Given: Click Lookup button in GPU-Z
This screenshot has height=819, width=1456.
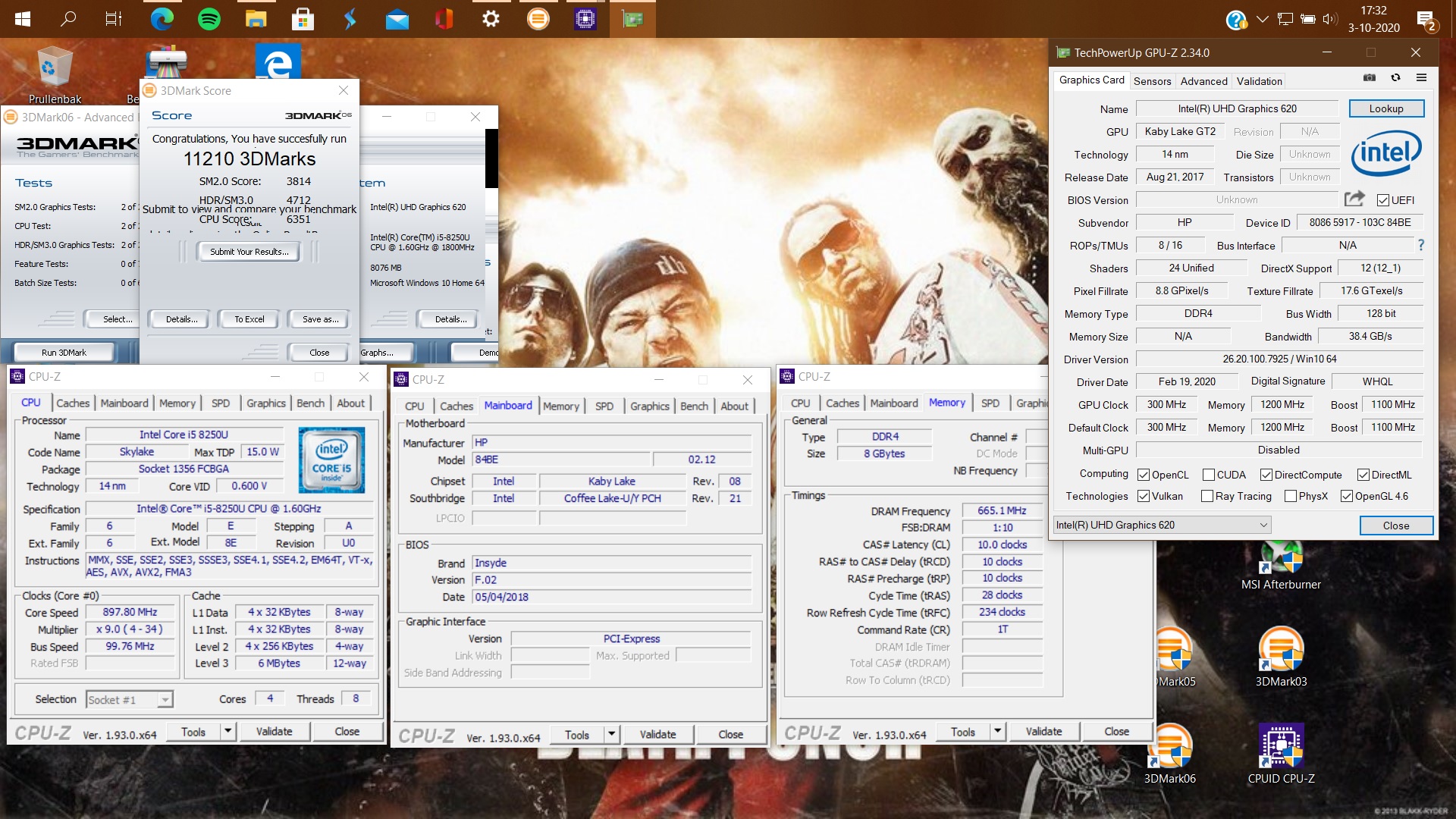Looking at the screenshot, I should click(x=1386, y=108).
